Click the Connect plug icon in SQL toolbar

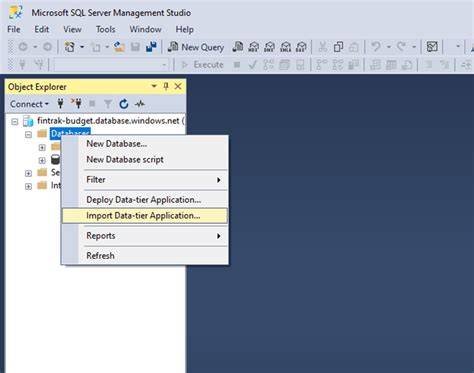coord(22,64)
